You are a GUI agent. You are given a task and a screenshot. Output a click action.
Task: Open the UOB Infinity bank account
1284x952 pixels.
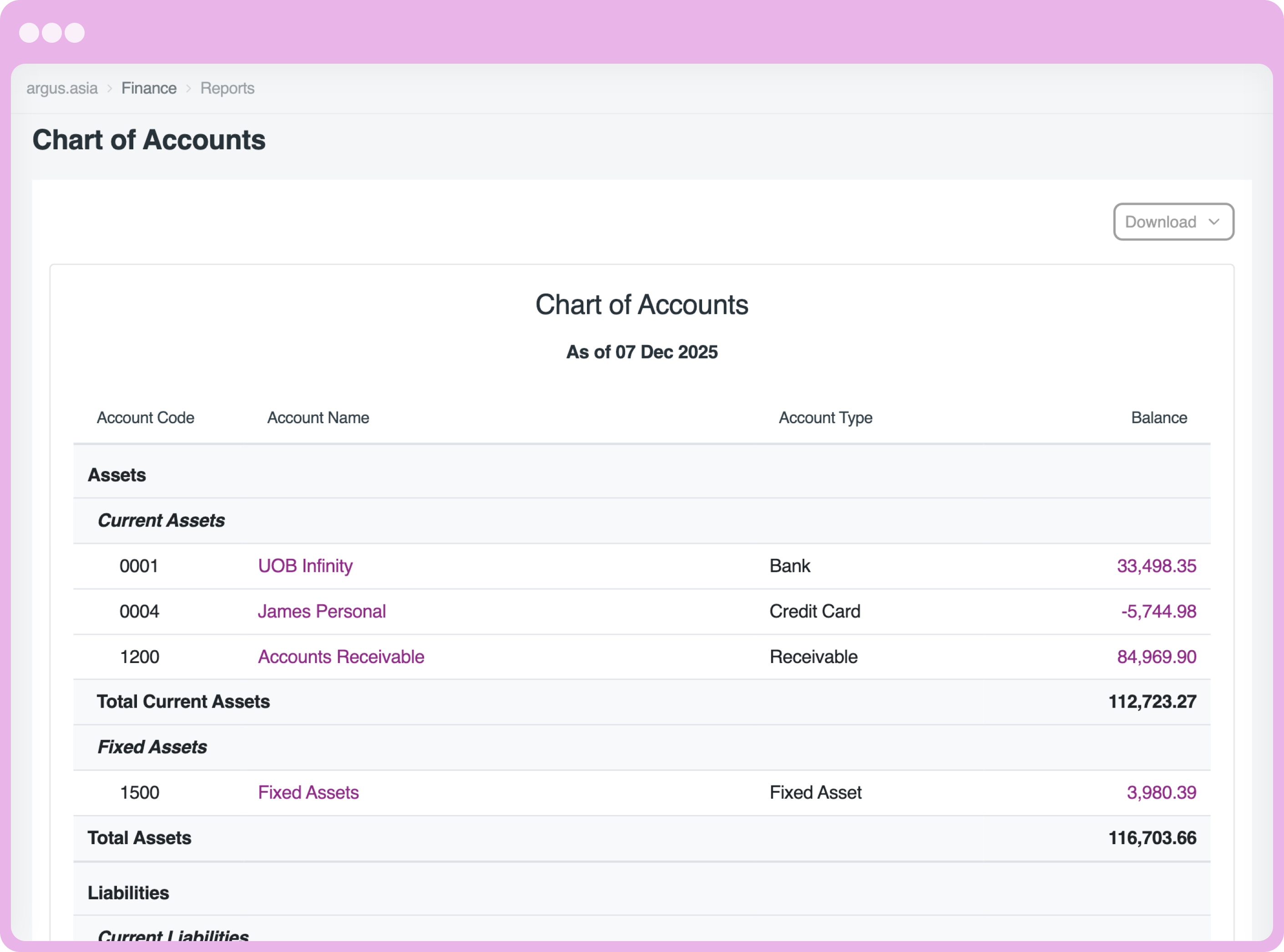[x=305, y=566]
